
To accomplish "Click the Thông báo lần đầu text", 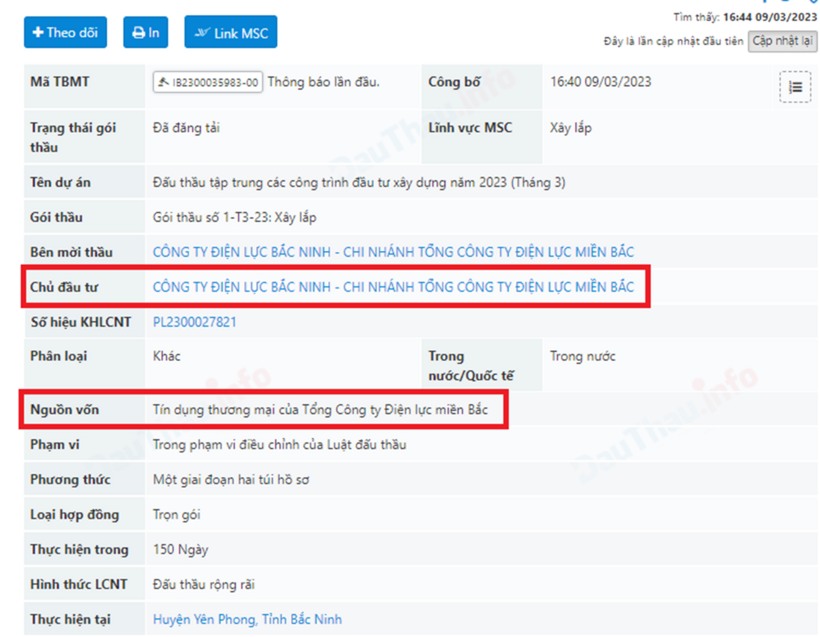I will tap(323, 82).
